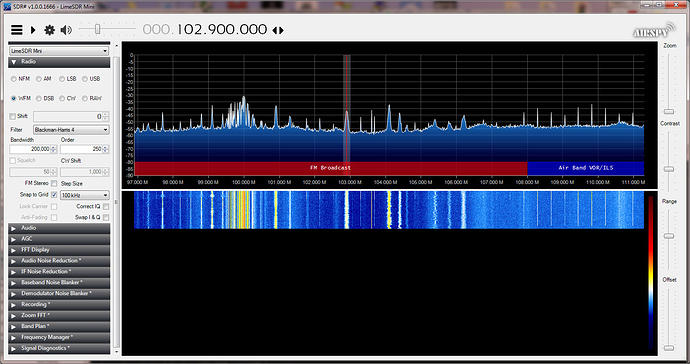Uncheck Snap to Grid

coord(54,195)
